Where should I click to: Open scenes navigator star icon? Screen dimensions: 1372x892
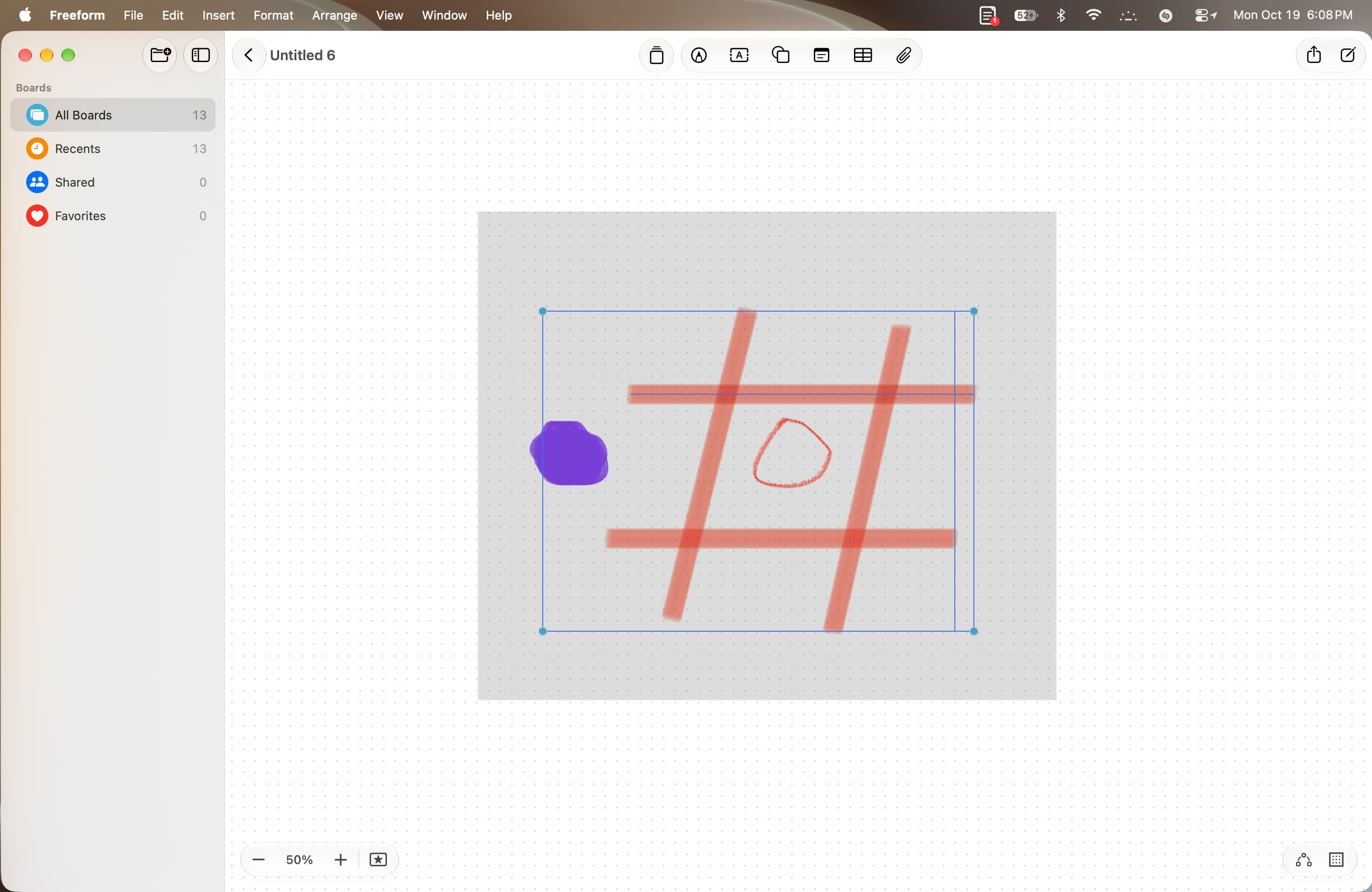[x=378, y=860]
